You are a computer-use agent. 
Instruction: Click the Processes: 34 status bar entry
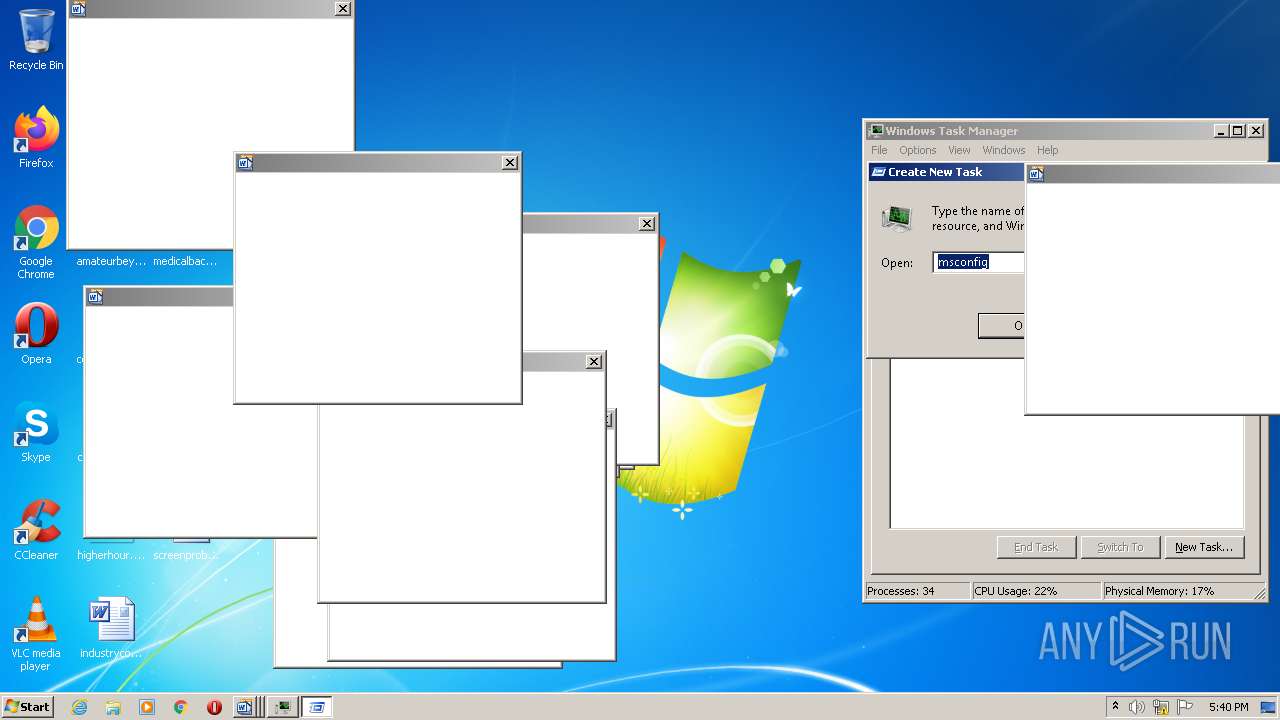tap(917, 591)
